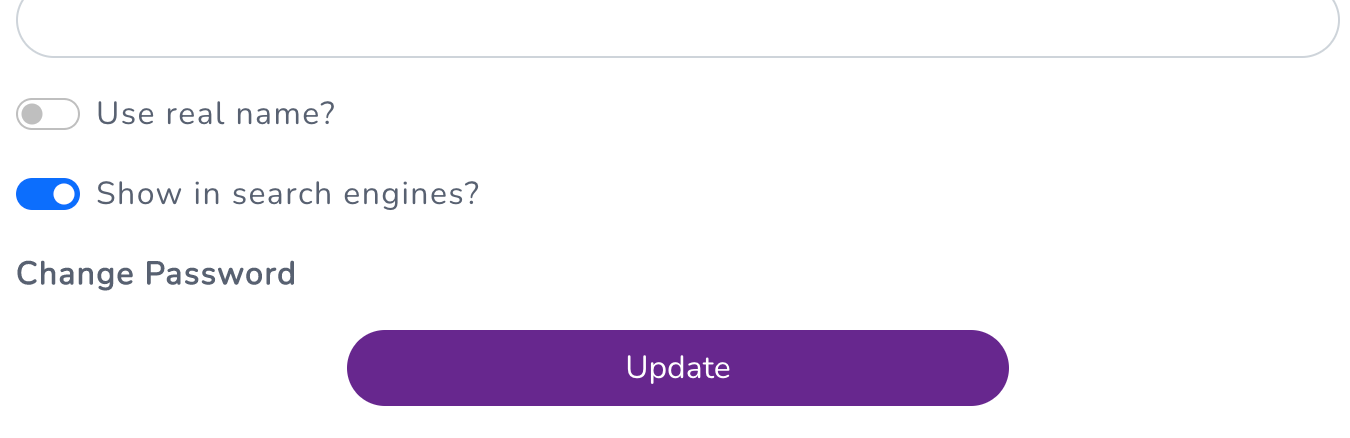Turn off search engine visibility switch
1350x438 pixels.
point(47,194)
